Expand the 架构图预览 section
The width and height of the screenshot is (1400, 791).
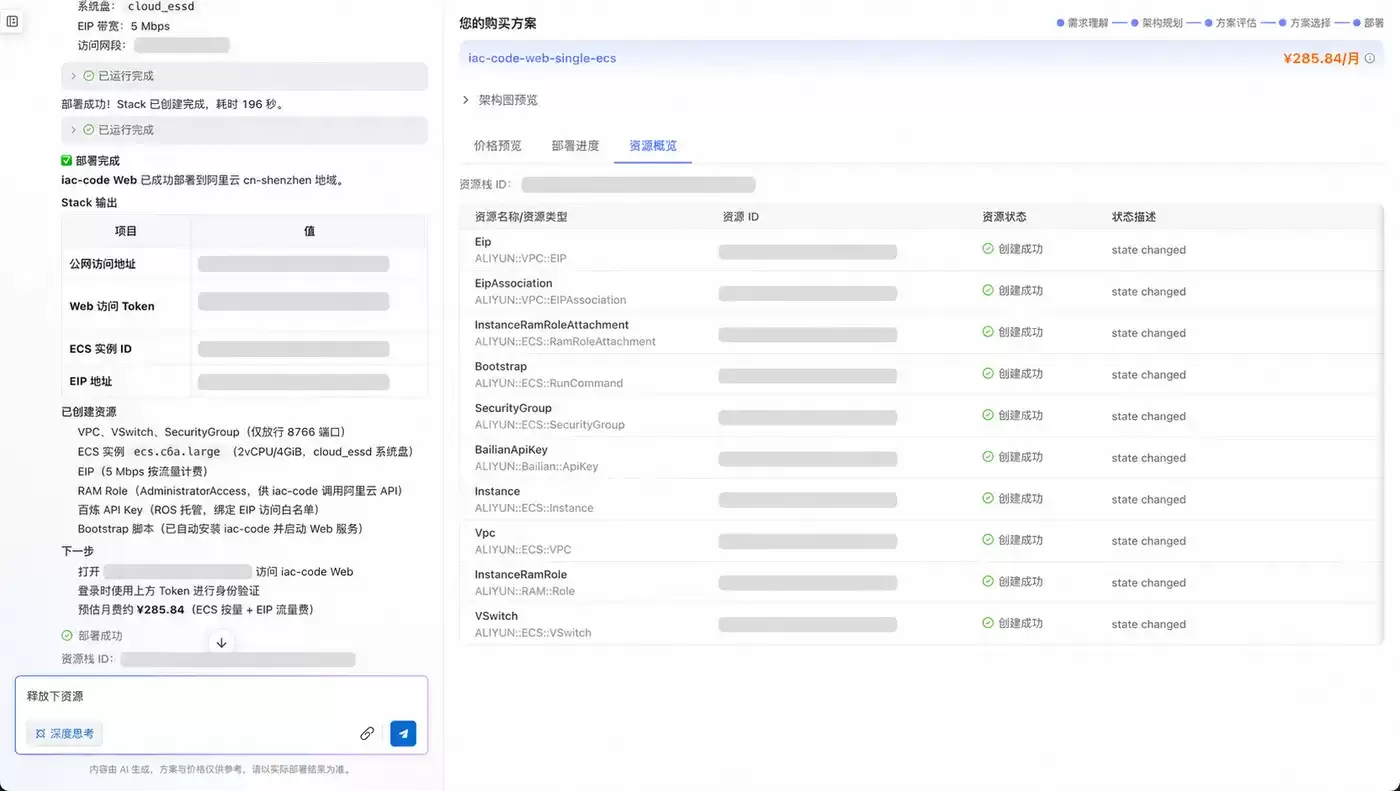500,100
